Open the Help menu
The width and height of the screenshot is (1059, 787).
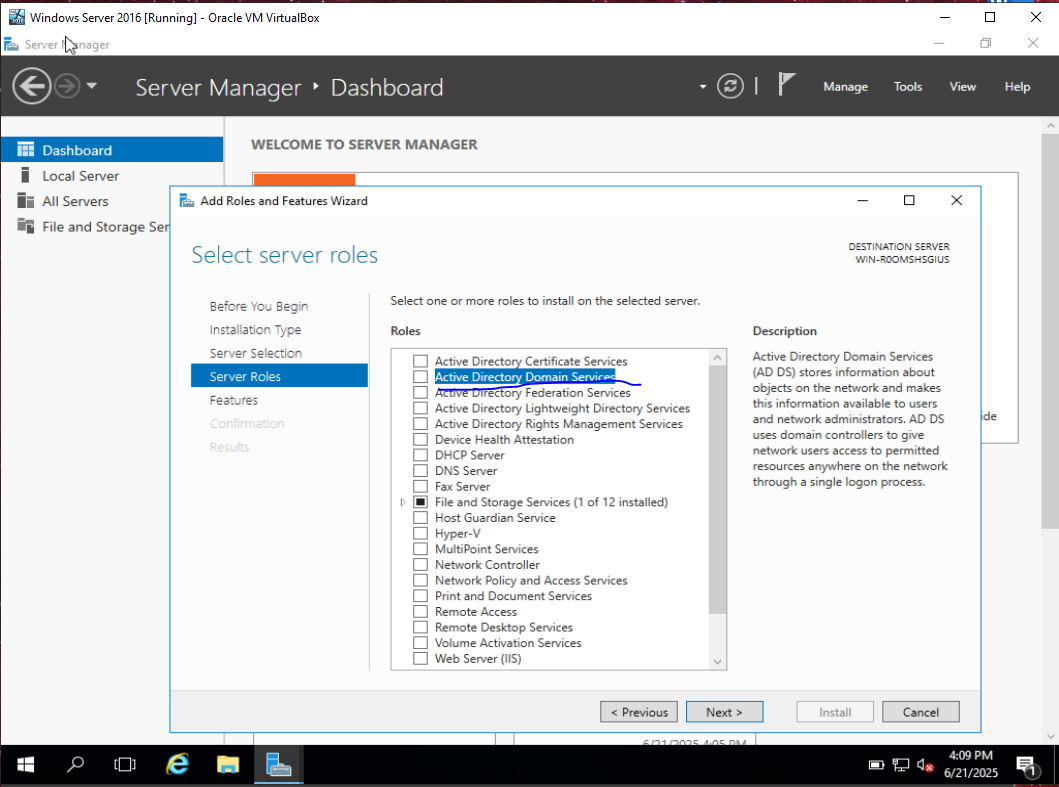tap(1016, 86)
